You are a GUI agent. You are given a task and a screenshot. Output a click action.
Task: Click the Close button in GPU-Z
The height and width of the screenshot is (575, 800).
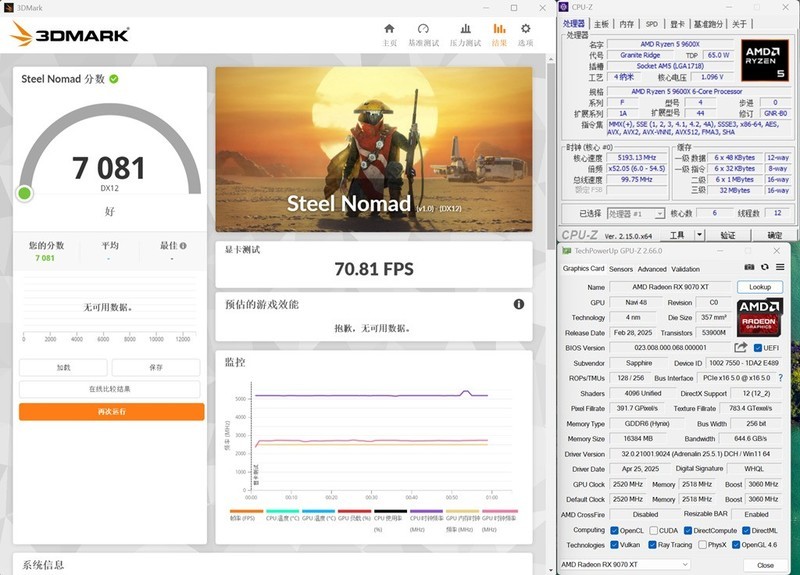click(x=765, y=565)
